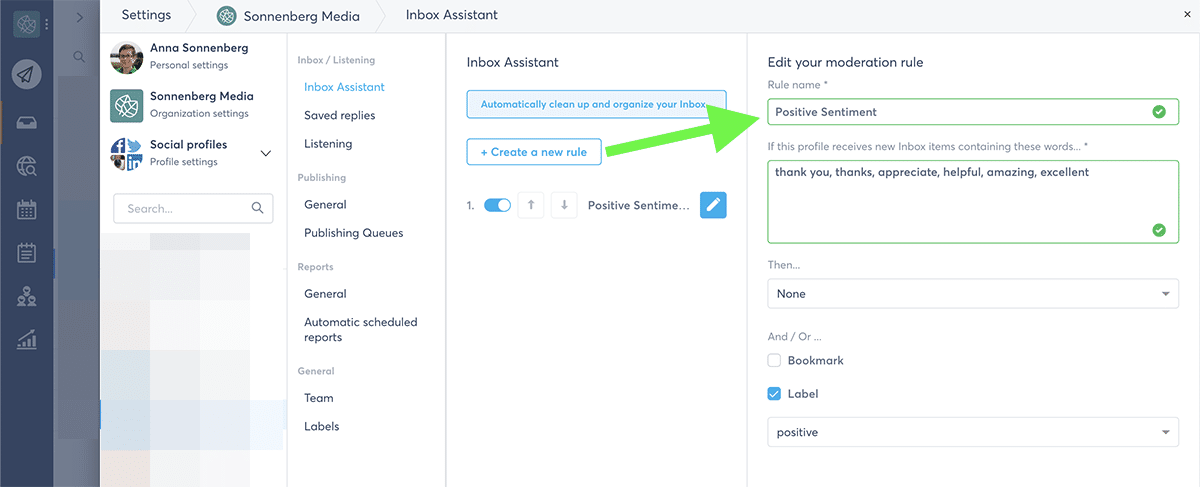
Task: Click Create a new rule button
Action: tap(534, 152)
